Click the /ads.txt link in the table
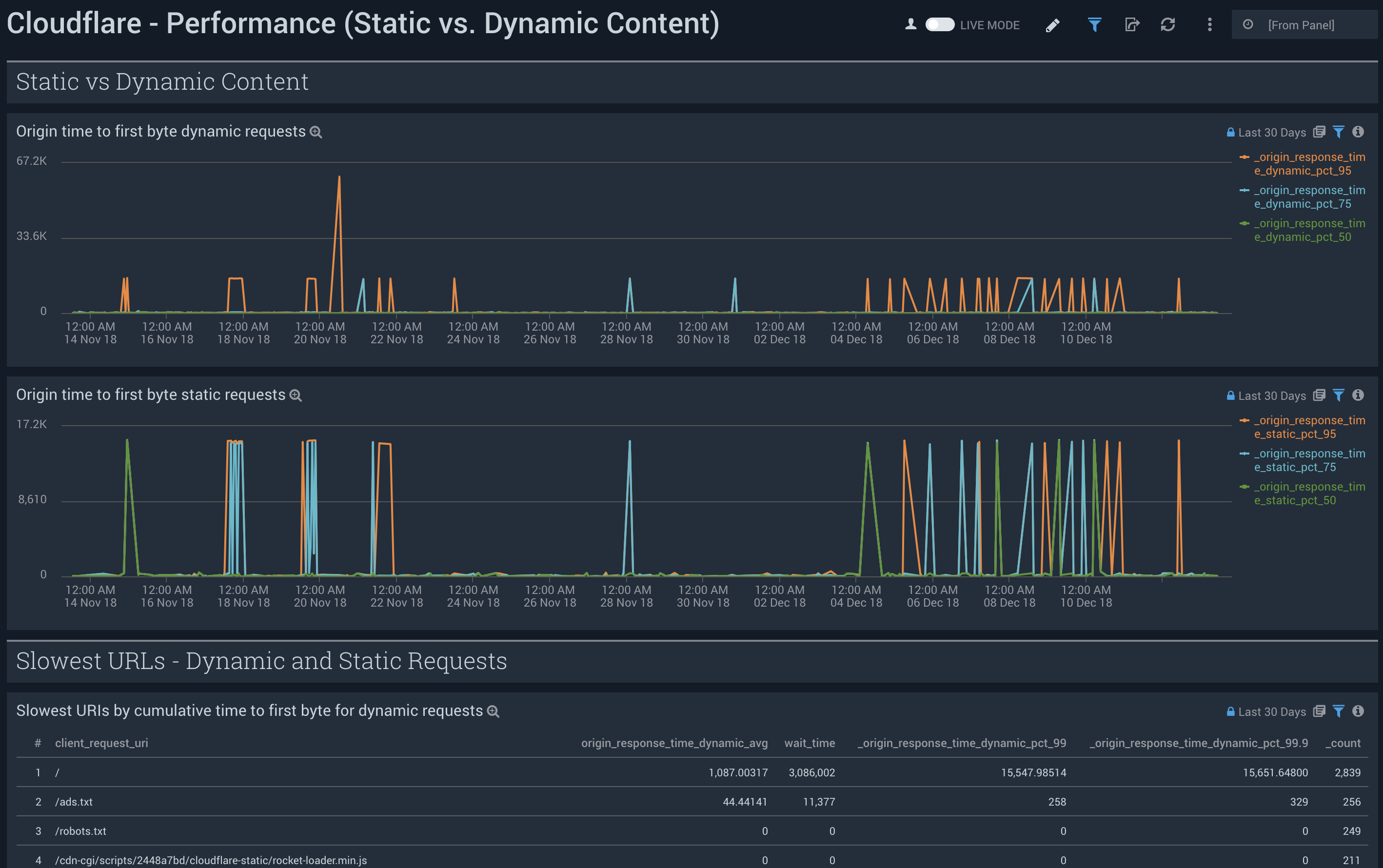The height and width of the screenshot is (868, 1383). click(x=74, y=801)
